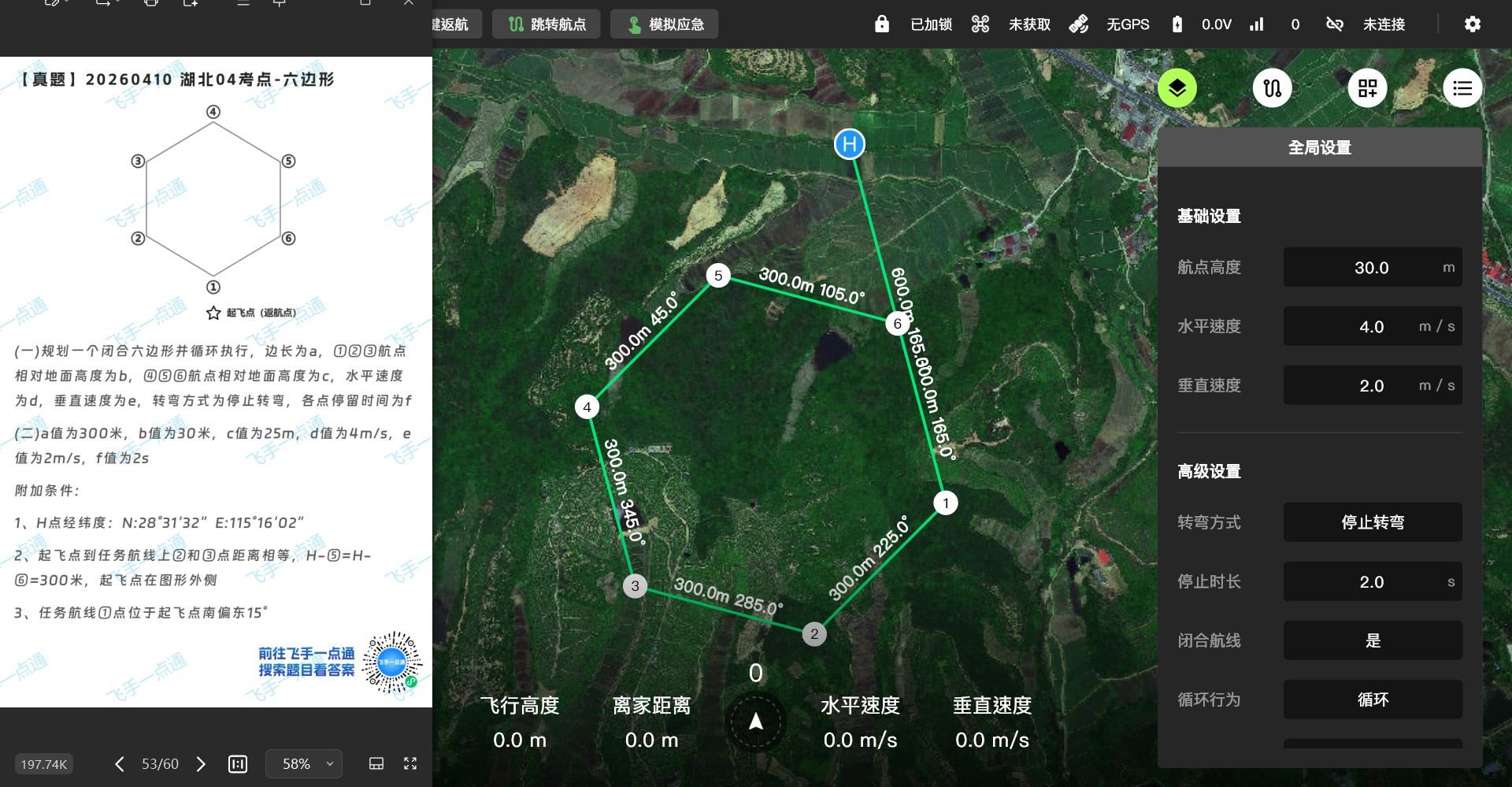Image resolution: width=1512 pixels, height=787 pixels.
Task: Open settings with the gear icon
Action: (x=1472, y=24)
